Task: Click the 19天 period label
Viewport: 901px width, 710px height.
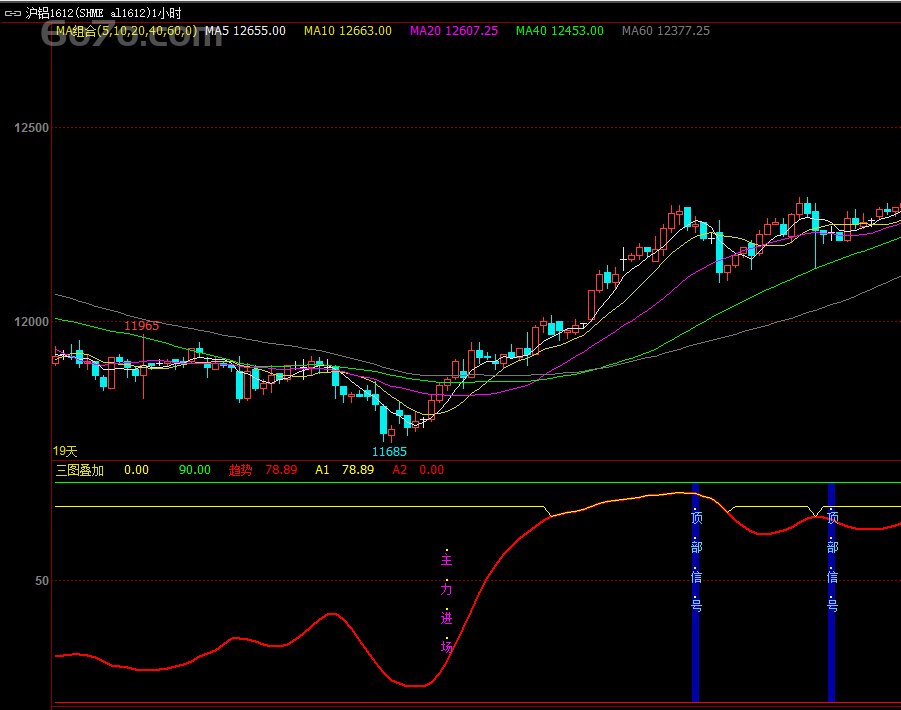Action: [x=65, y=452]
